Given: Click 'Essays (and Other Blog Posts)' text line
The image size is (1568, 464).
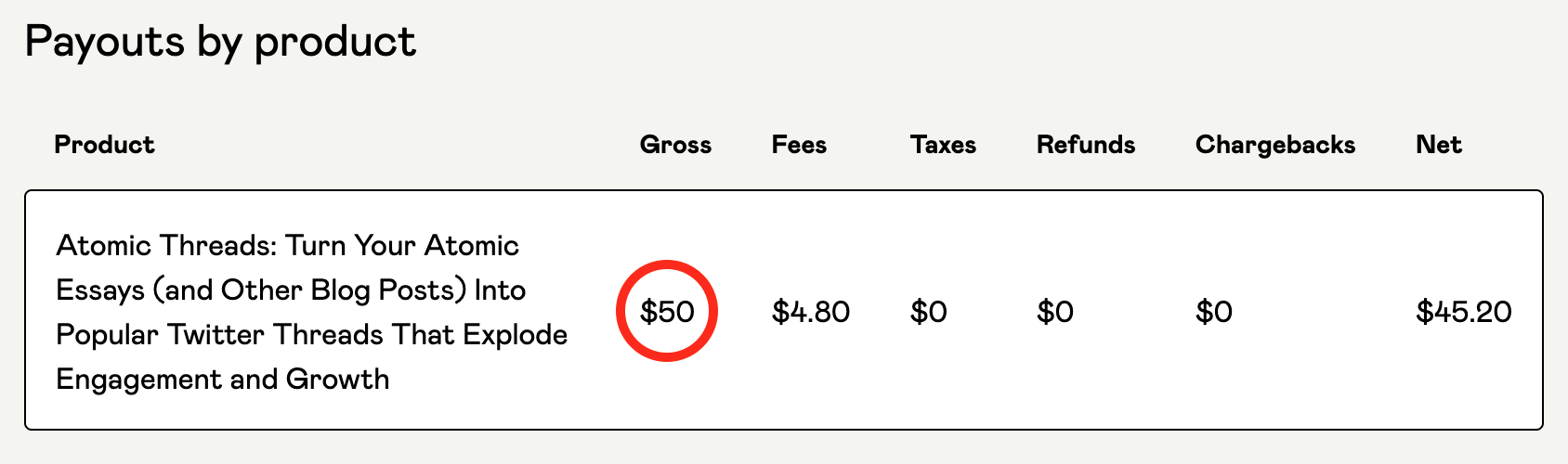Looking at the screenshot, I should 261,290.
